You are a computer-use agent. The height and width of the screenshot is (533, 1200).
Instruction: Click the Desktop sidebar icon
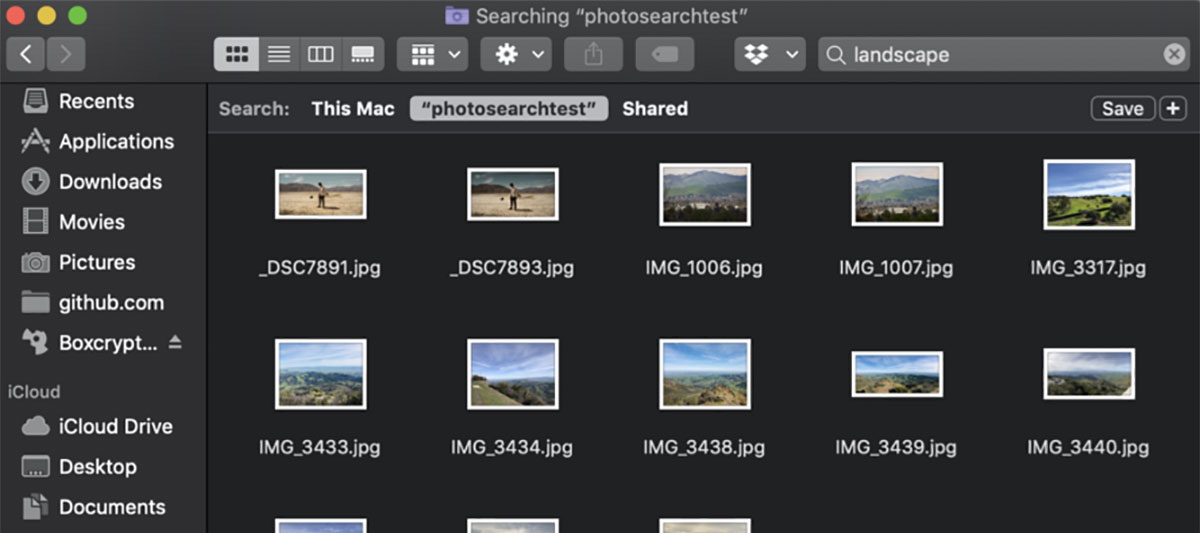click(x=35, y=467)
